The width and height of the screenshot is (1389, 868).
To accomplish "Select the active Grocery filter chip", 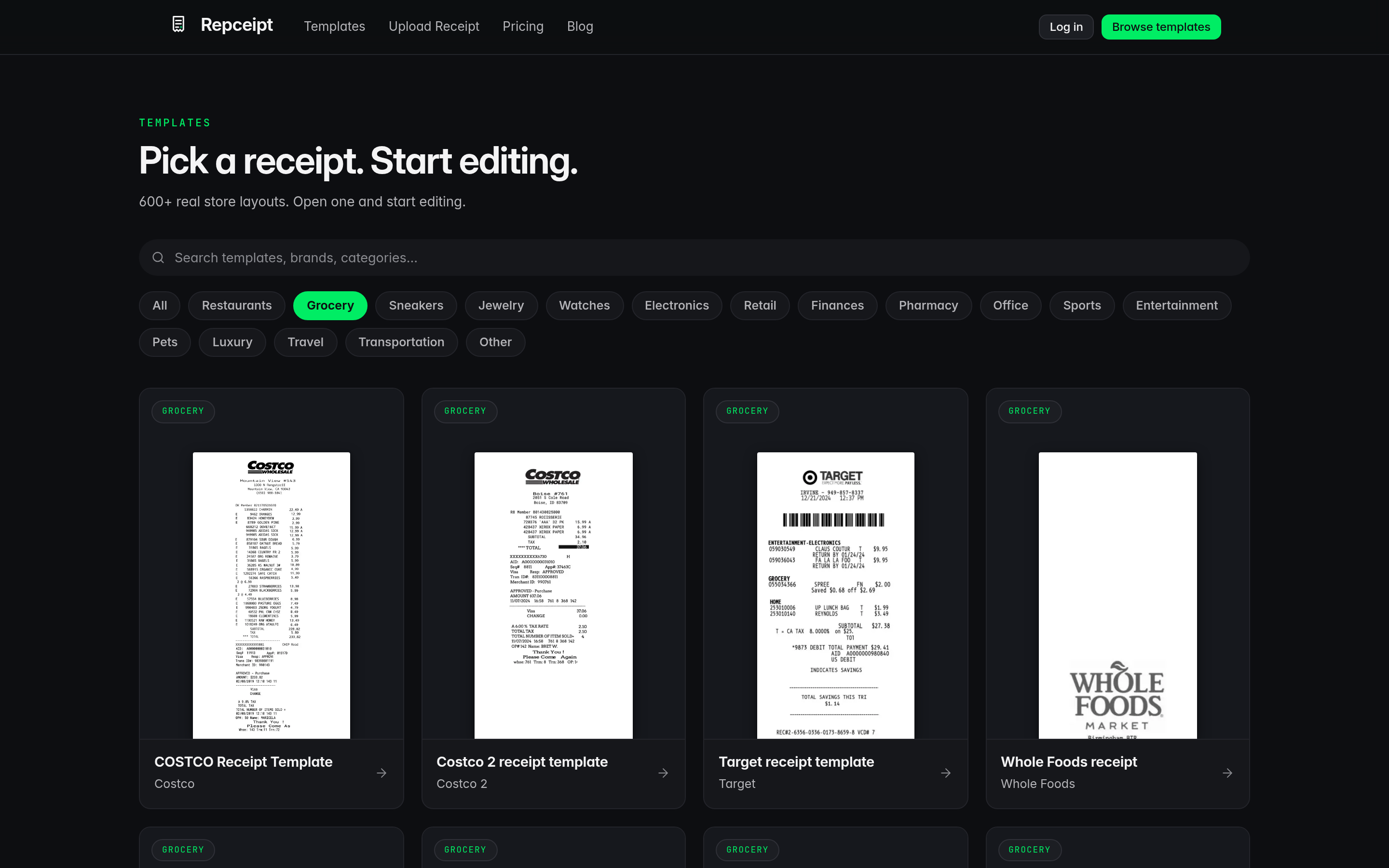I will coord(330,305).
